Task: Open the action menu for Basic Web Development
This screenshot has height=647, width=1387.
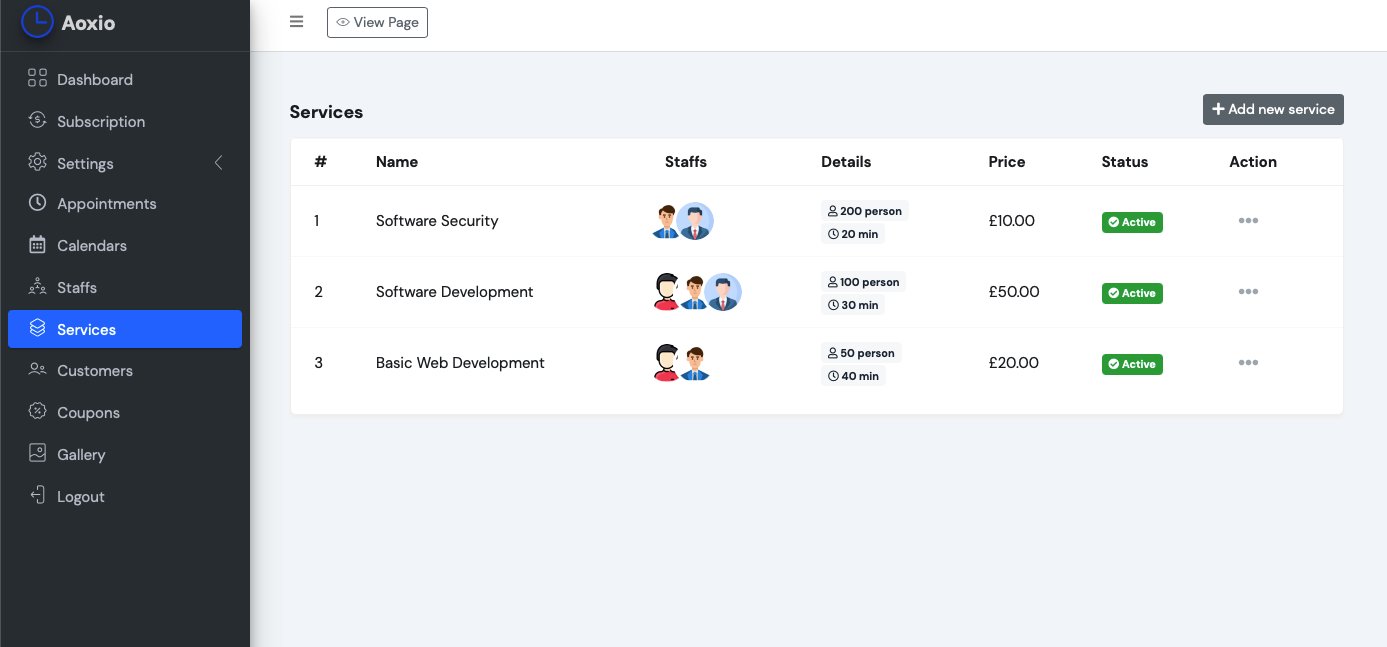Action: click(1248, 362)
